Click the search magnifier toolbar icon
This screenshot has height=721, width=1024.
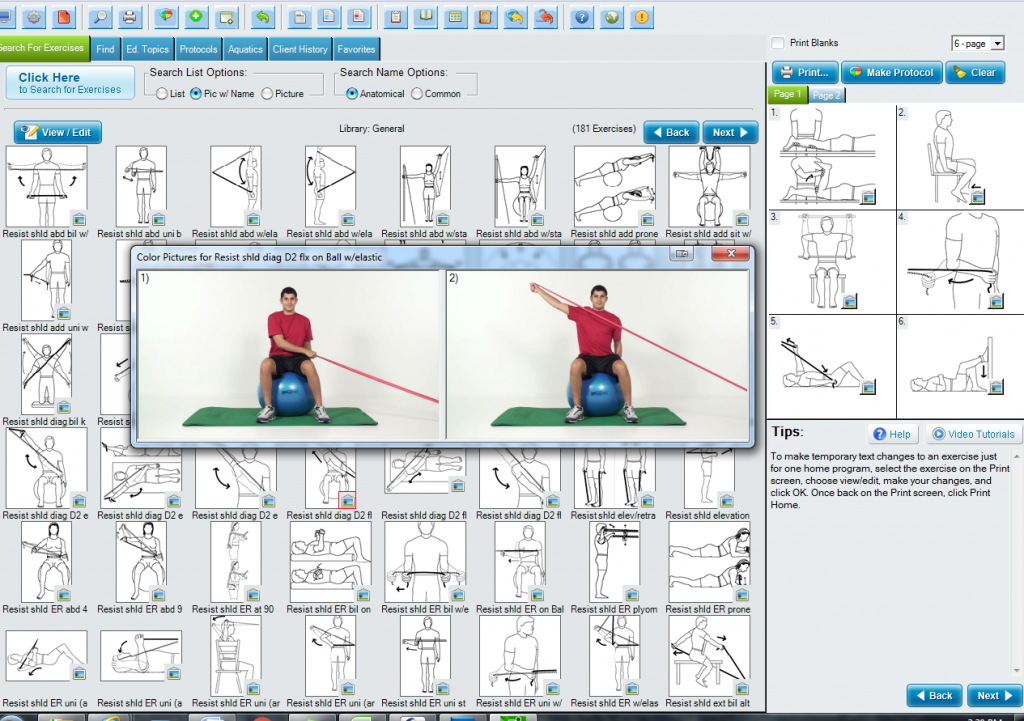pyautogui.click(x=99, y=16)
